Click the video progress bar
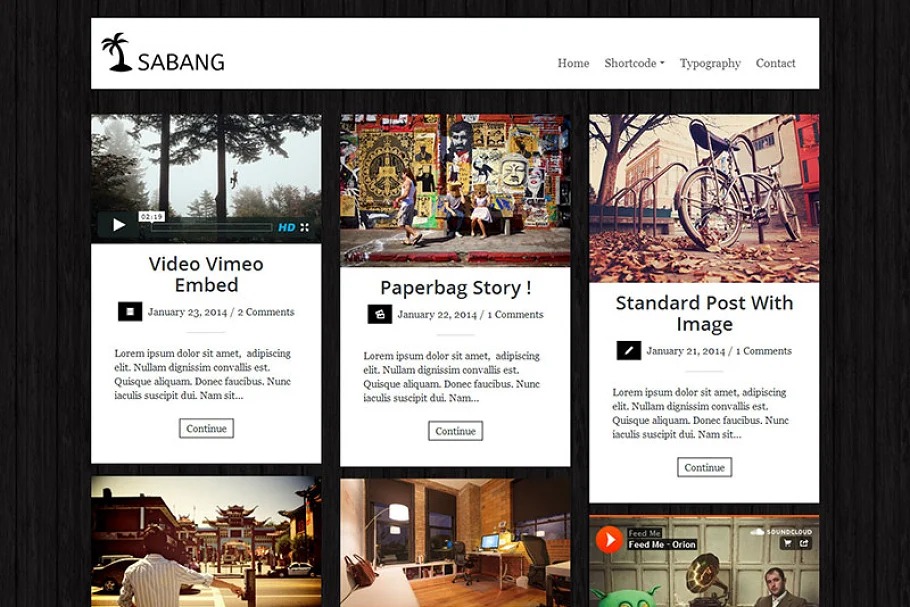Viewport: 910px width, 607px height. (212, 227)
